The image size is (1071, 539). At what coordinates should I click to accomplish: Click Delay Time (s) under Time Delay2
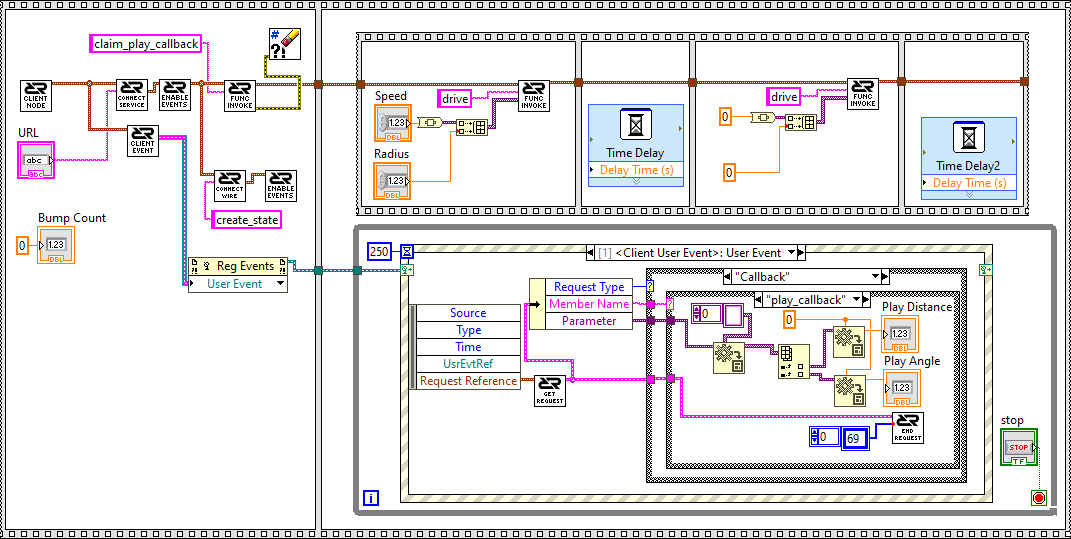pyautogui.click(x=969, y=183)
